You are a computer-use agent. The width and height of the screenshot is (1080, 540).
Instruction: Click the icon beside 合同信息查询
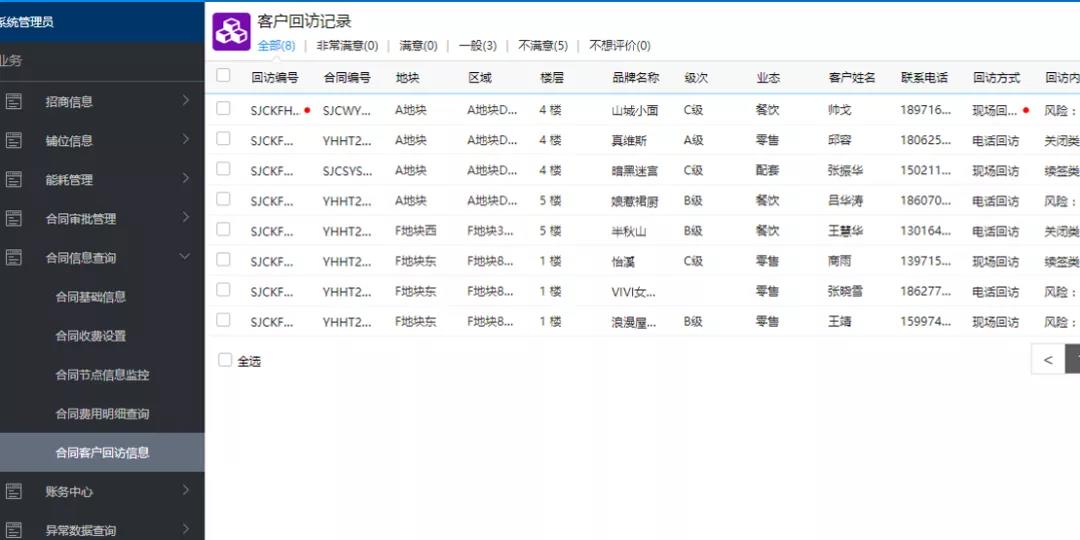13,258
